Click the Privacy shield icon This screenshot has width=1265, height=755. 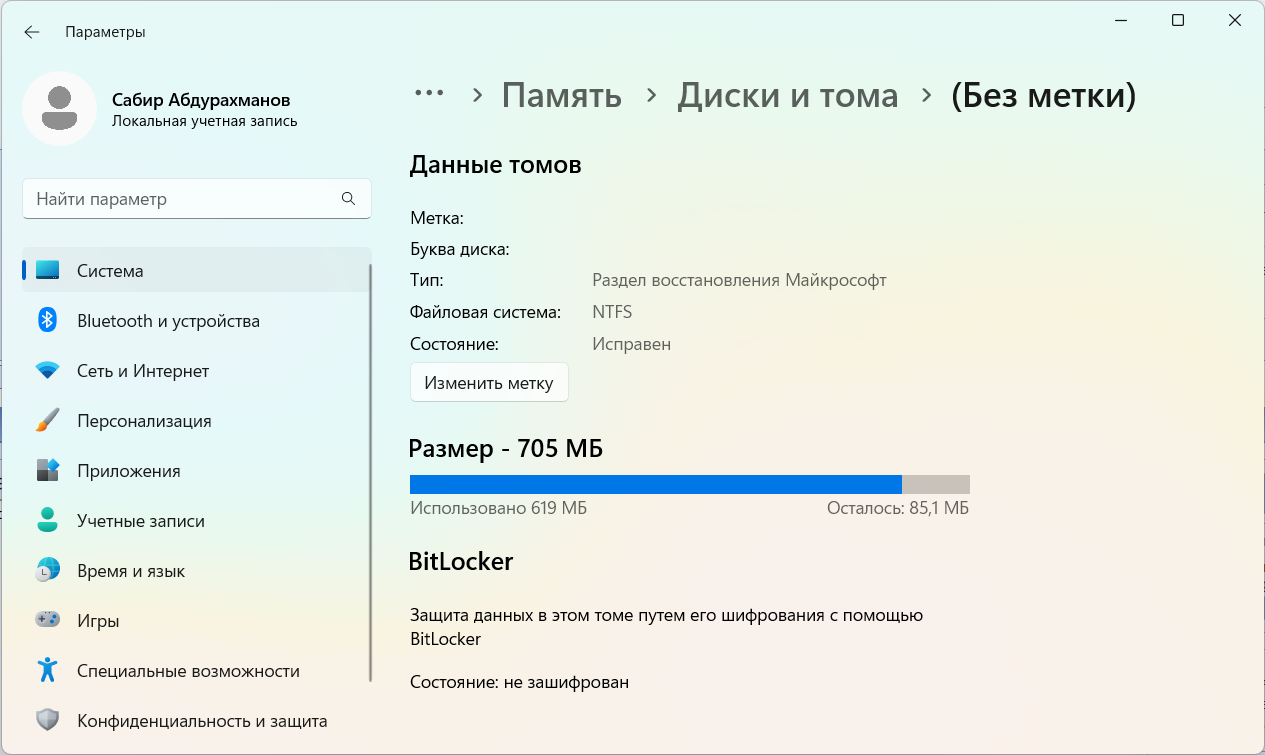coord(47,721)
